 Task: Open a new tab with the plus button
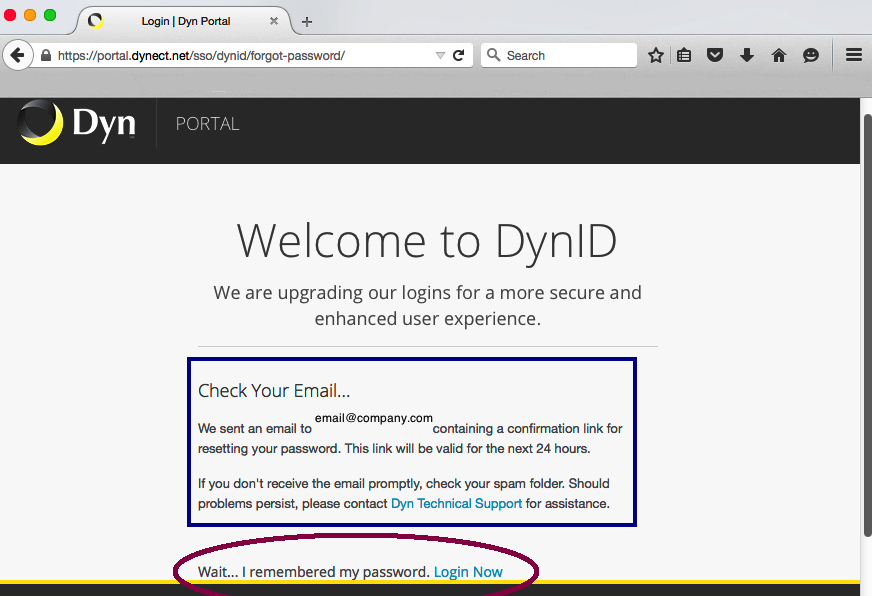pos(306,22)
